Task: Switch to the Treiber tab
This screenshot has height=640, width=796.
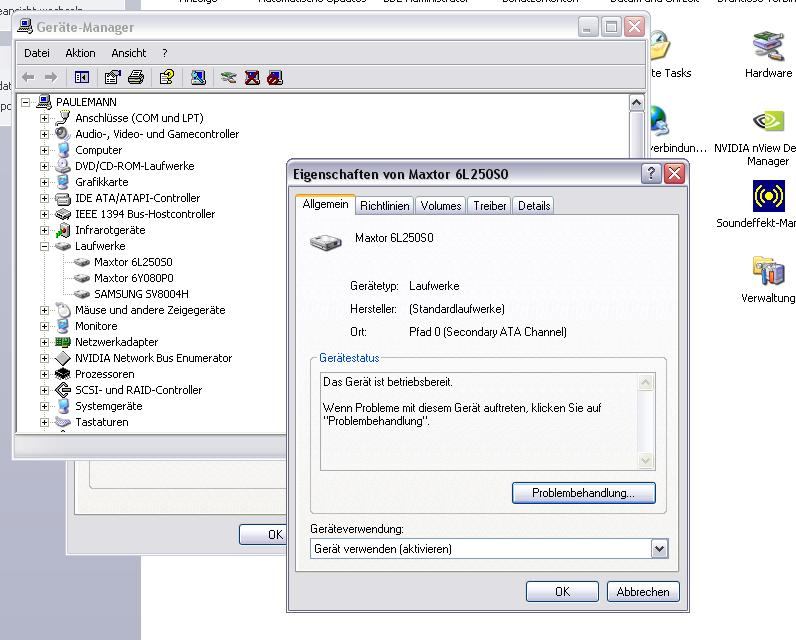Action: (489, 206)
